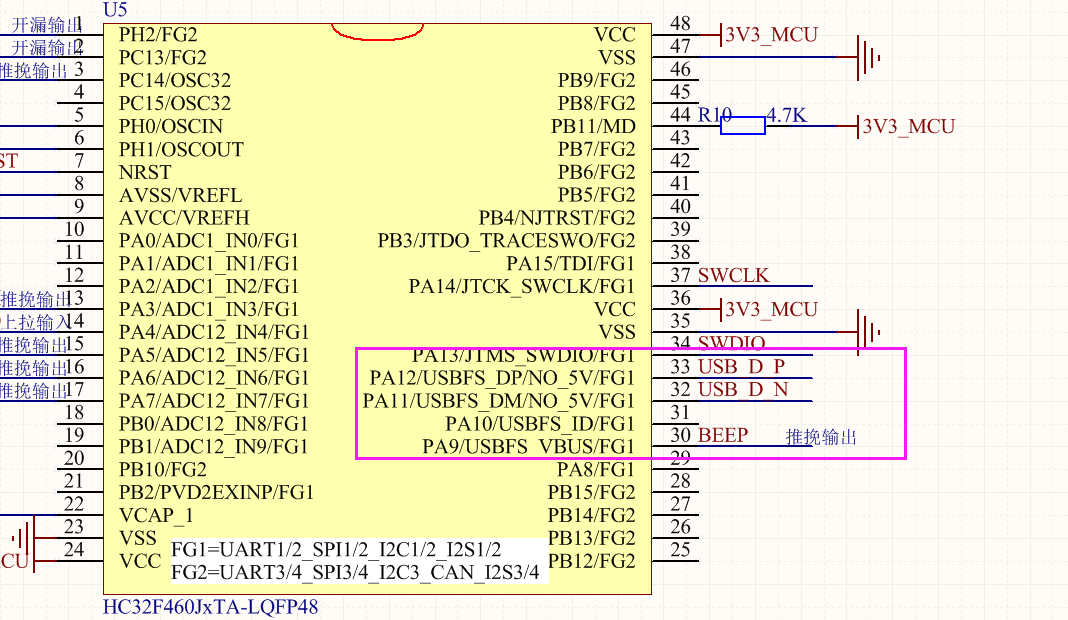Click pin name PA11/USBFS_DM/NO_5V/FG1

click(499, 401)
